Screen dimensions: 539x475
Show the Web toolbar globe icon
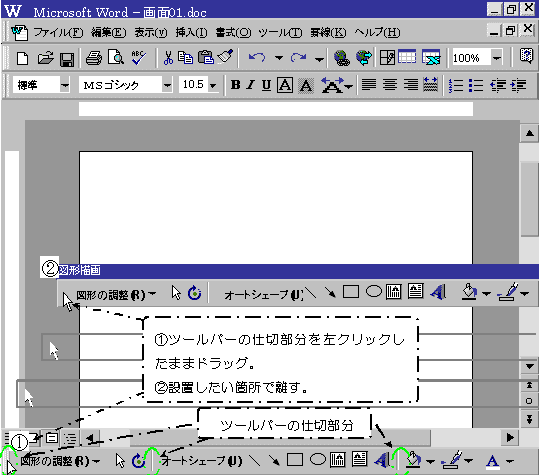pos(364,57)
